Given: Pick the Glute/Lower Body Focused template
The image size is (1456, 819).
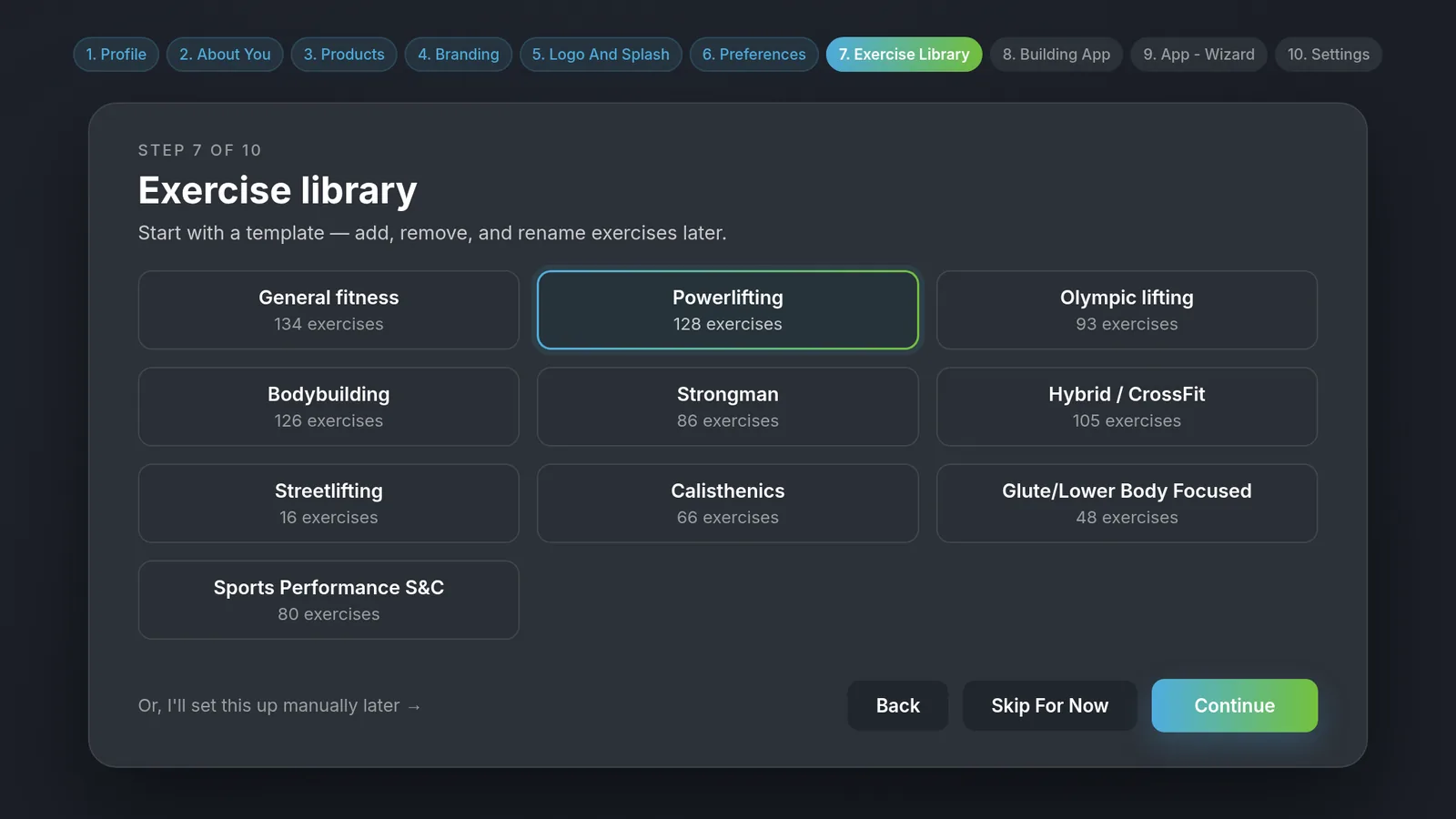Looking at the screenshot, I should coord(1127,503).
